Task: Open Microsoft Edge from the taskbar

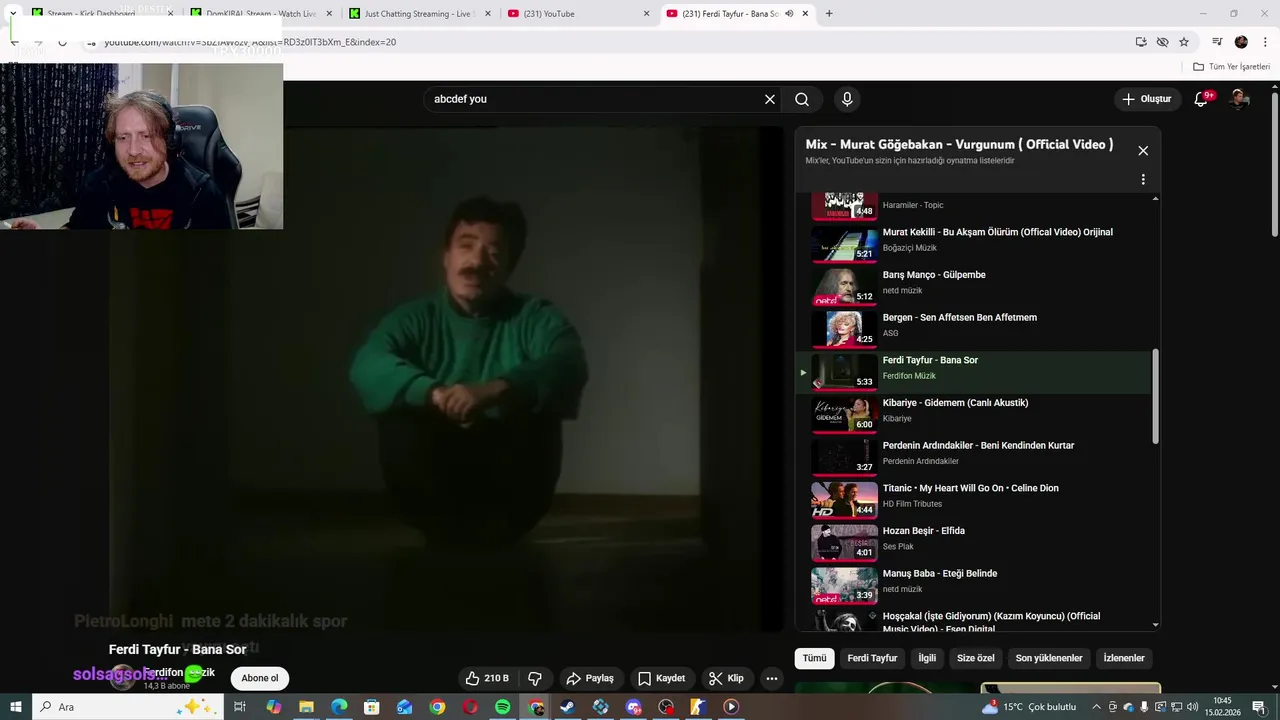Action: click(339, 707)
